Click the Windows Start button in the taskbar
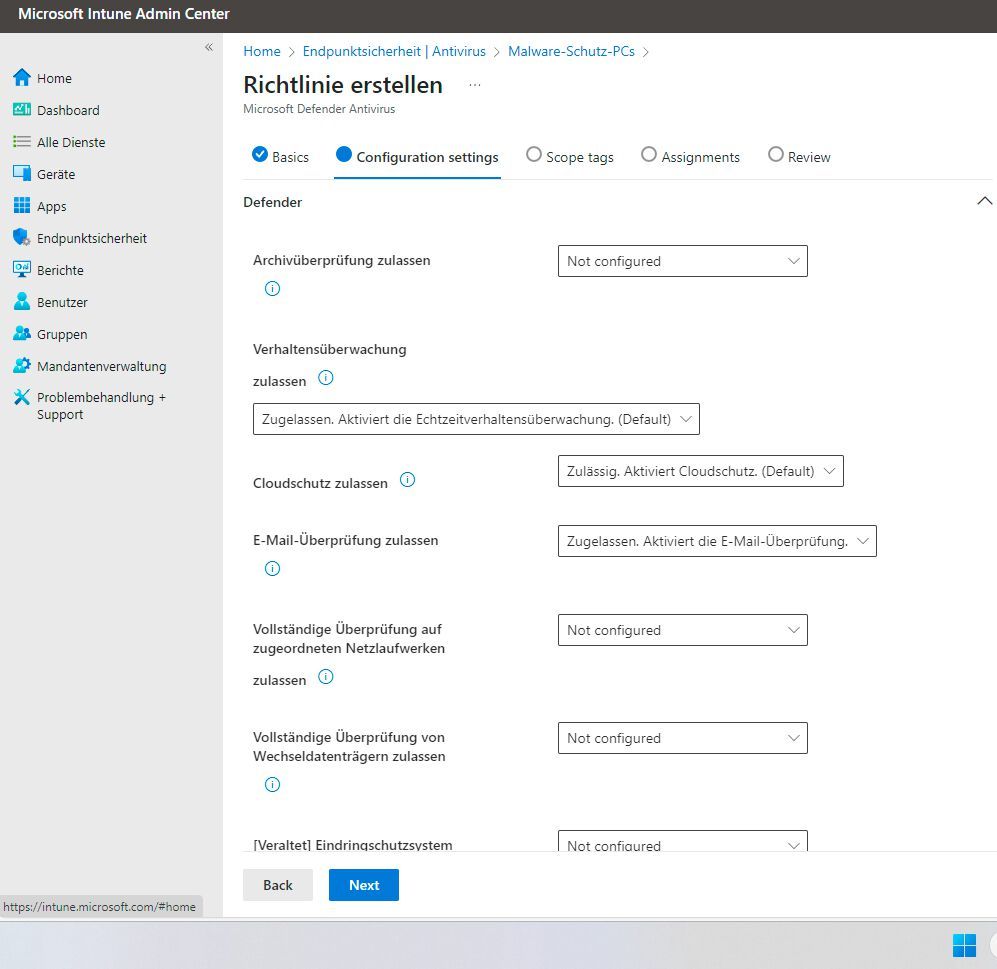997x969 pixels. coord(964,945)
